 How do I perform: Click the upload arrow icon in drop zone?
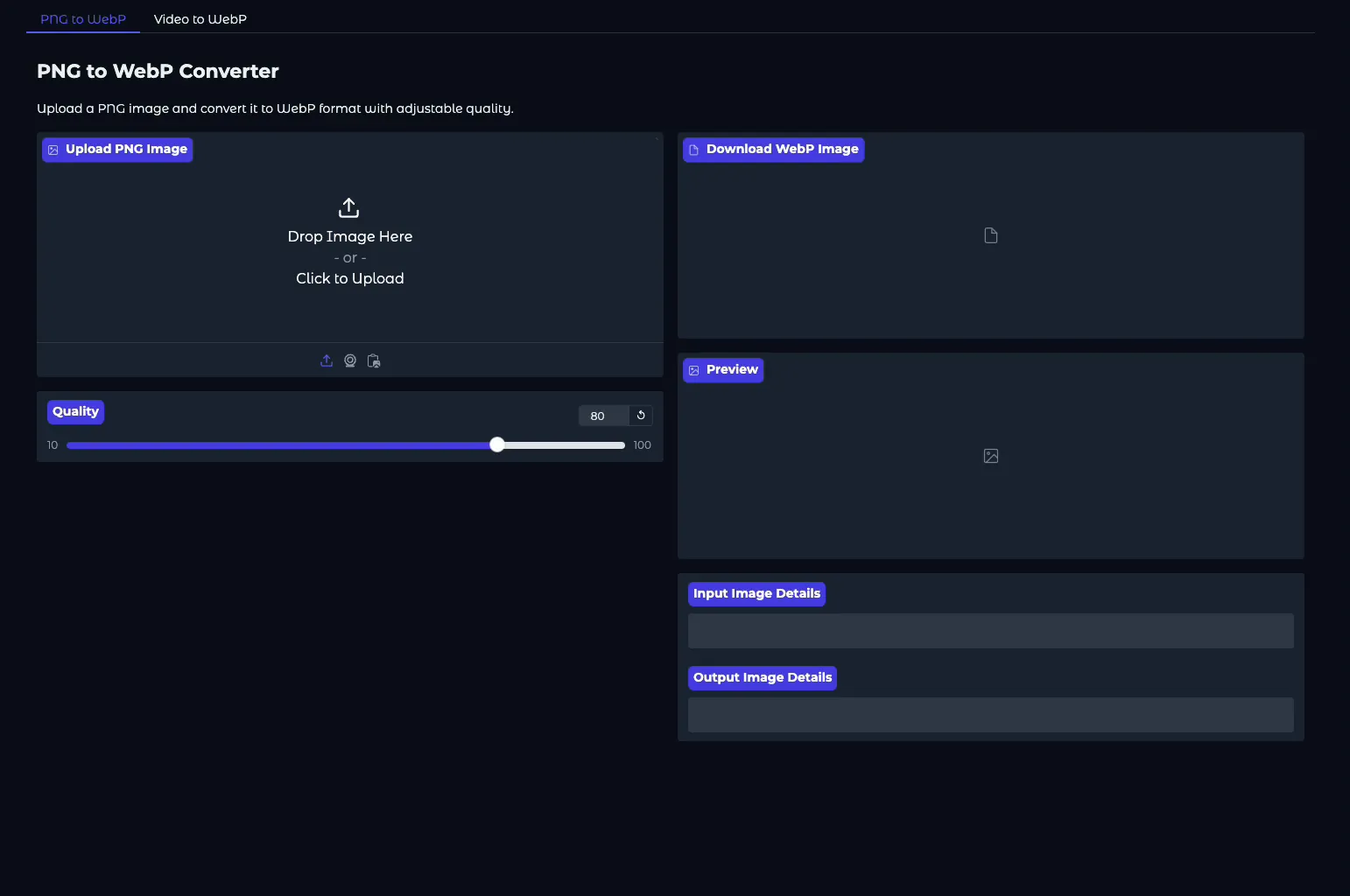pyautogui.click(x=348, y=207)
